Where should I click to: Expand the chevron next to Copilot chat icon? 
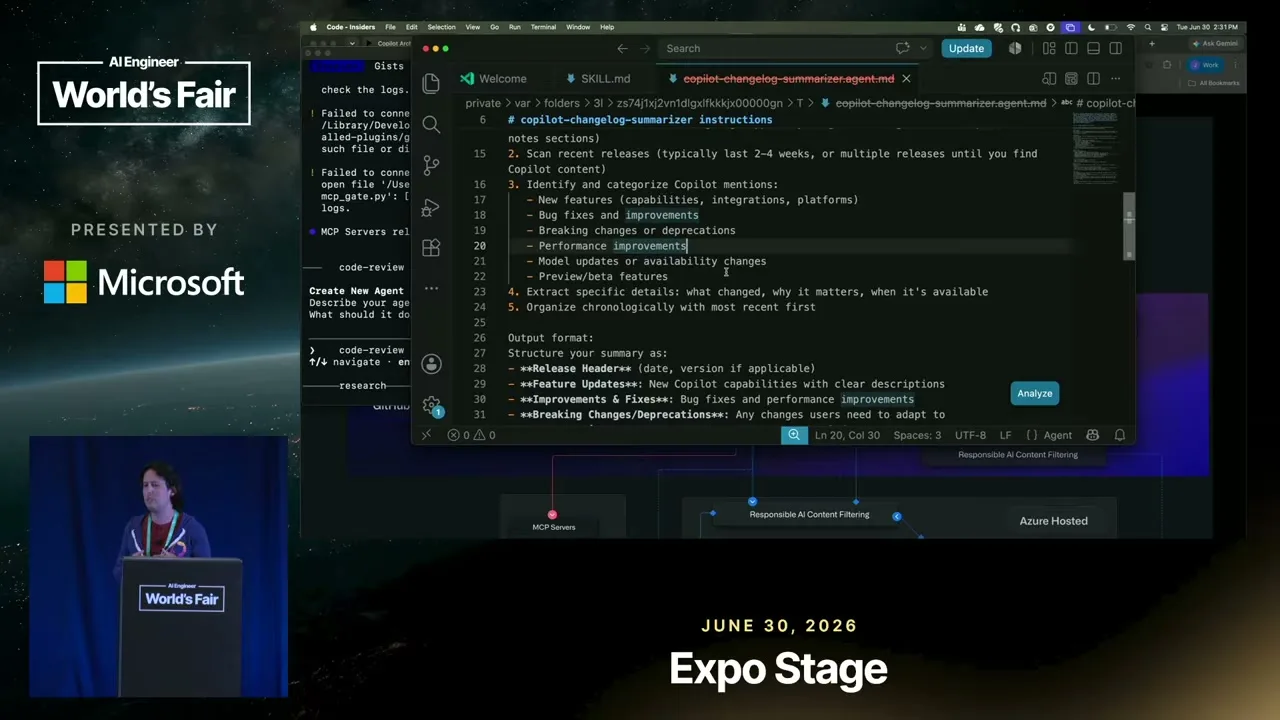tap(923, 48)
